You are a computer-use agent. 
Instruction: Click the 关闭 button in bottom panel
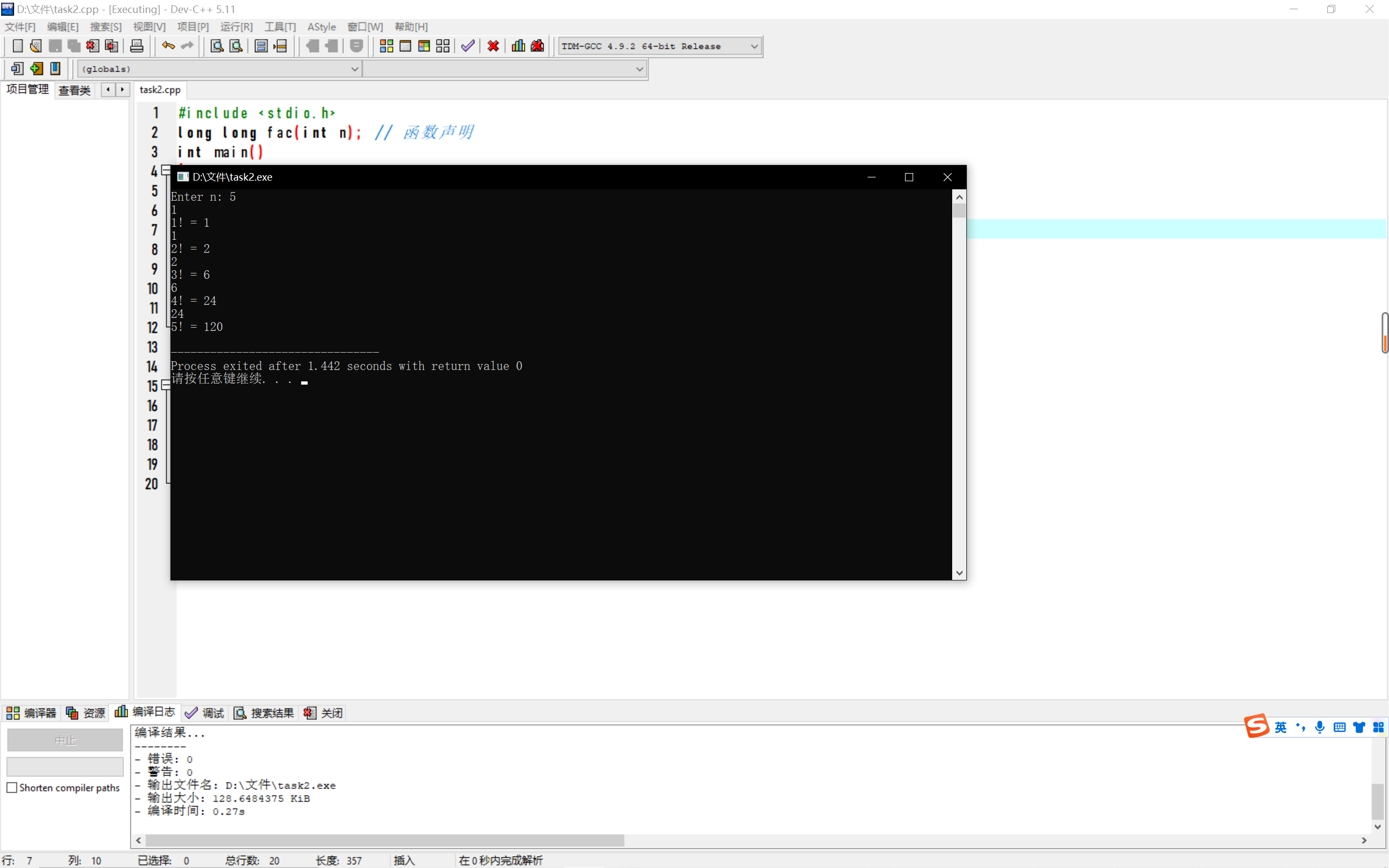324,713
